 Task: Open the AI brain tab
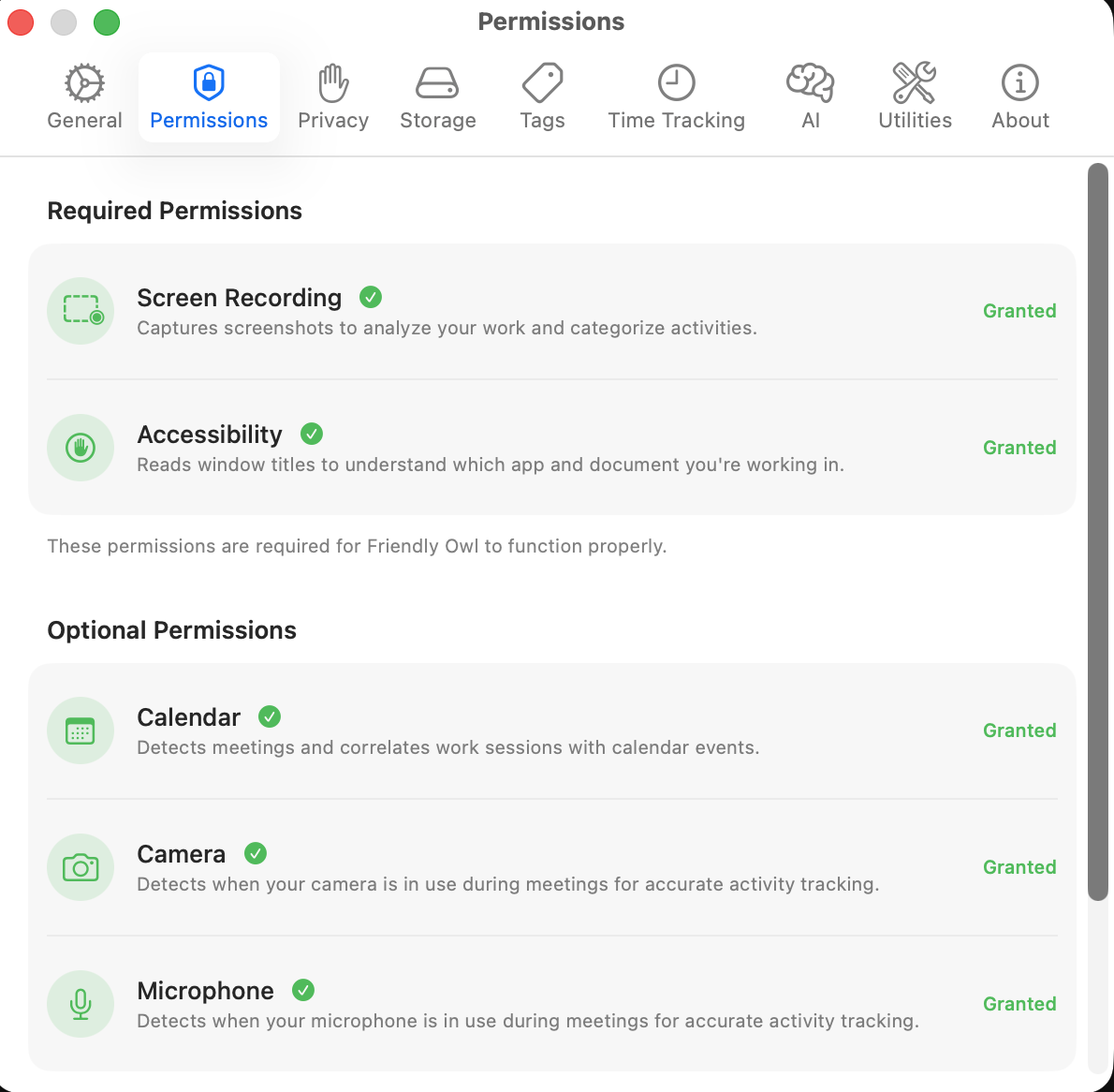811,97
